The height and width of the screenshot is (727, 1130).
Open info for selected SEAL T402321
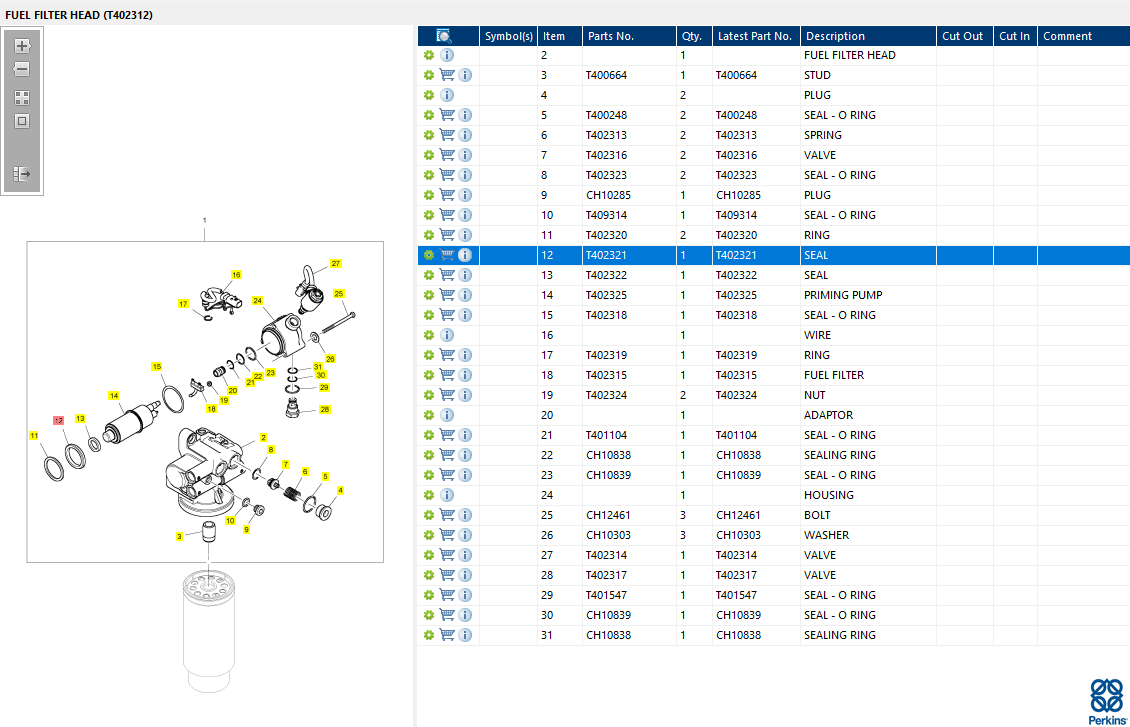point(465,255)
